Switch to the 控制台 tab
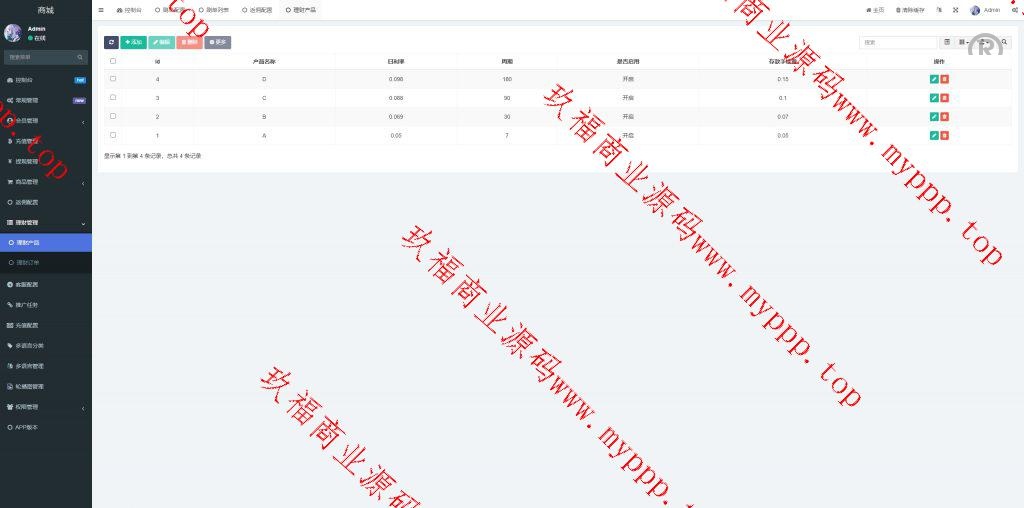 click(x=129, y=10)
